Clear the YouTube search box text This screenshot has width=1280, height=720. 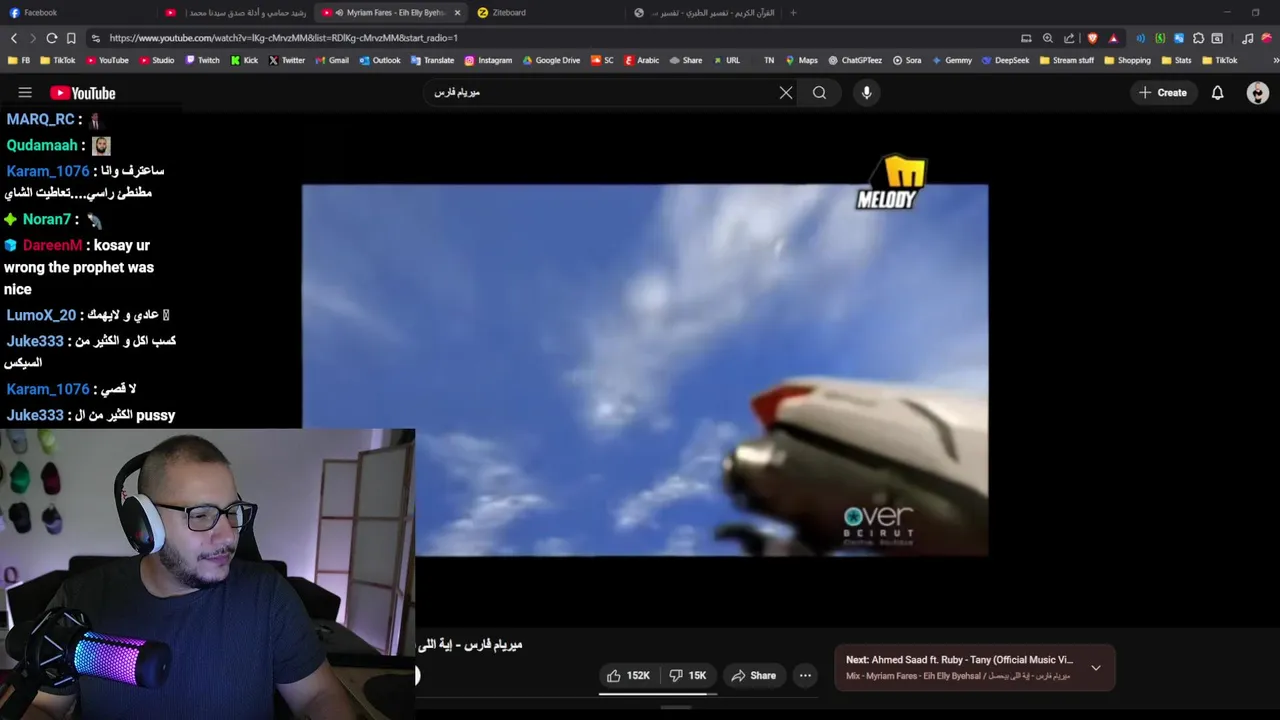786,93
